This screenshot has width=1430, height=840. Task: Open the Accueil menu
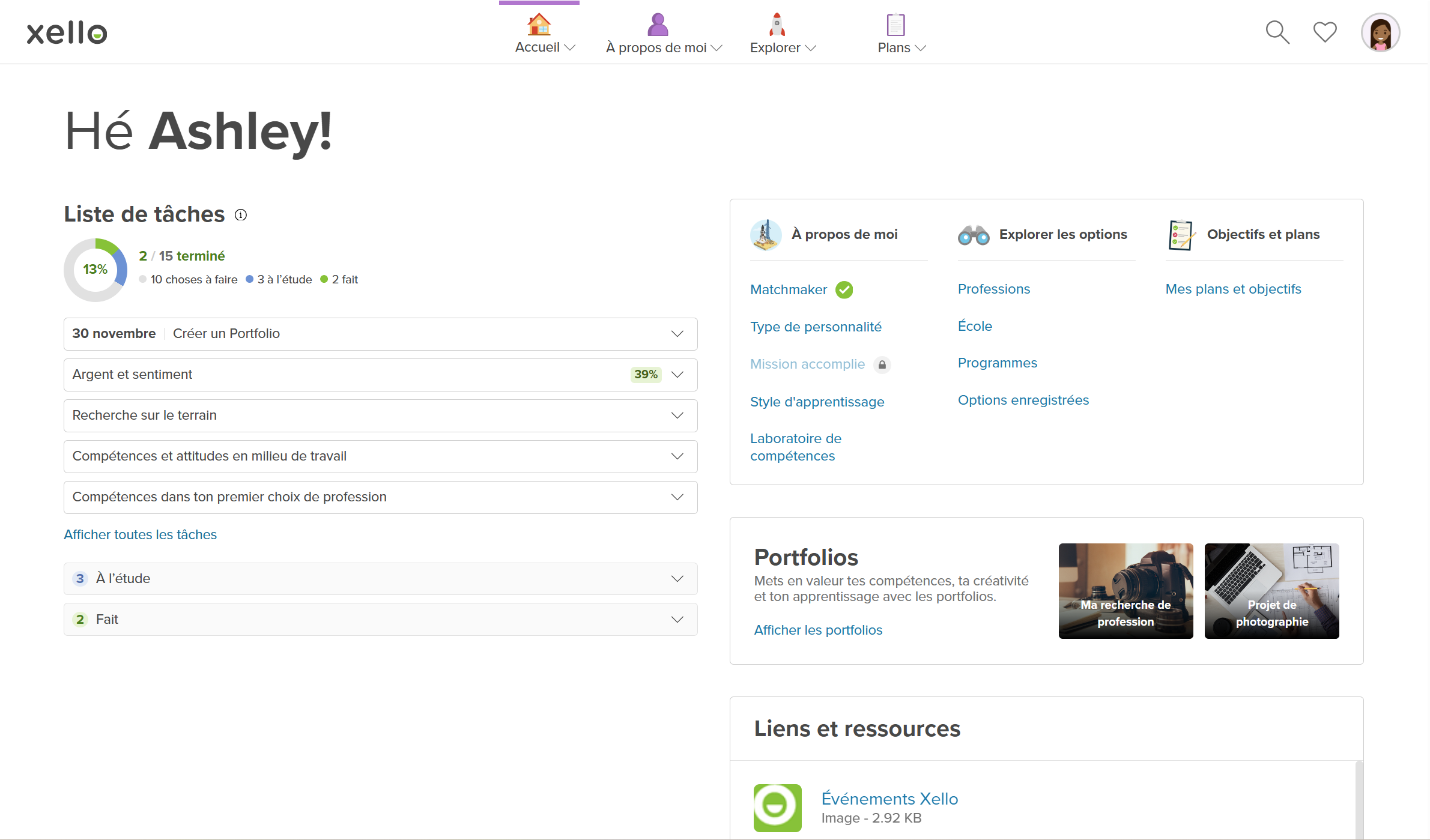click(545, 47)
